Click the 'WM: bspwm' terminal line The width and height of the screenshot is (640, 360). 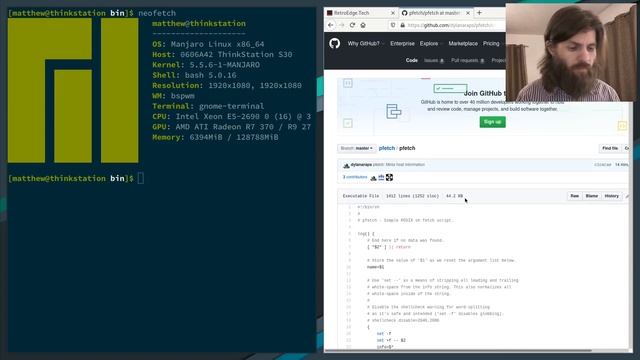[x=173, y=96]
